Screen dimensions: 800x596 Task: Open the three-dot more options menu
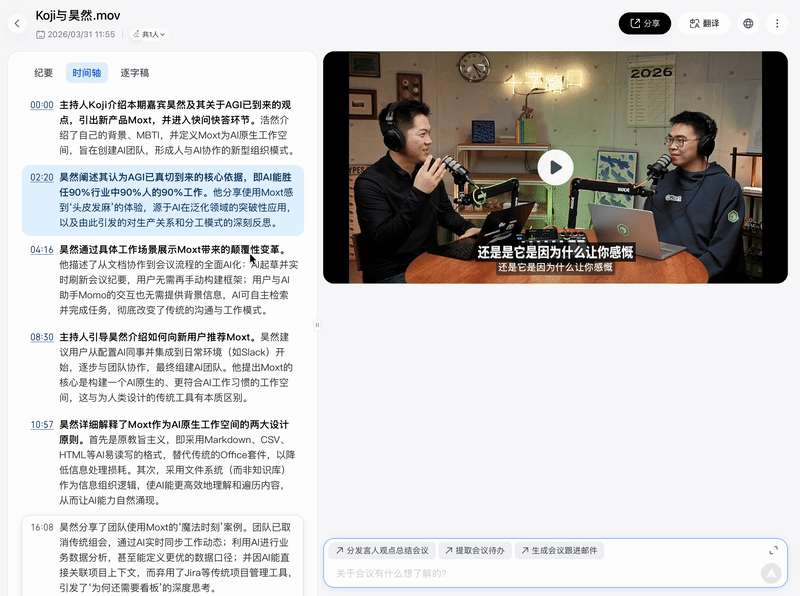tap(777, 23)
